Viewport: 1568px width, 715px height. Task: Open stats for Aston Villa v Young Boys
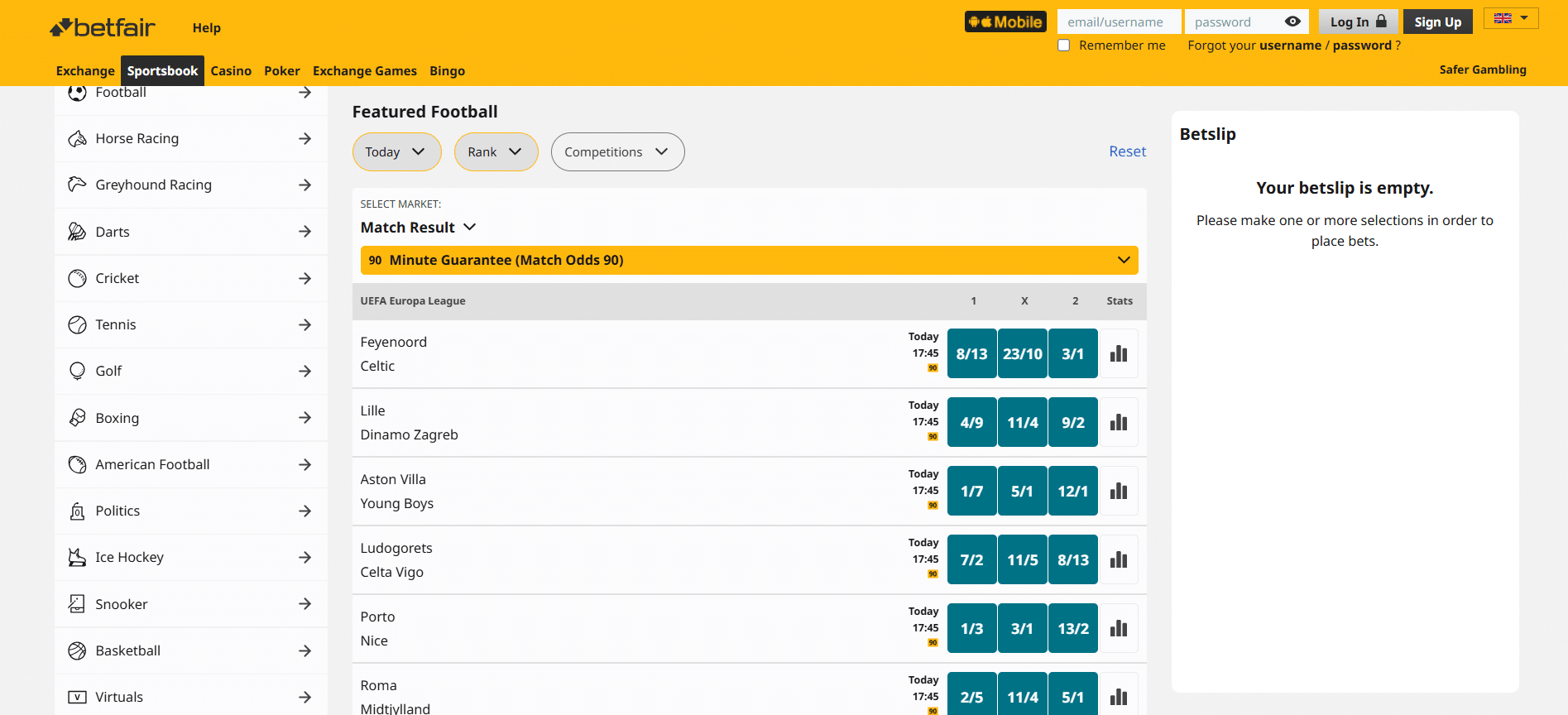pos(1119,491)
